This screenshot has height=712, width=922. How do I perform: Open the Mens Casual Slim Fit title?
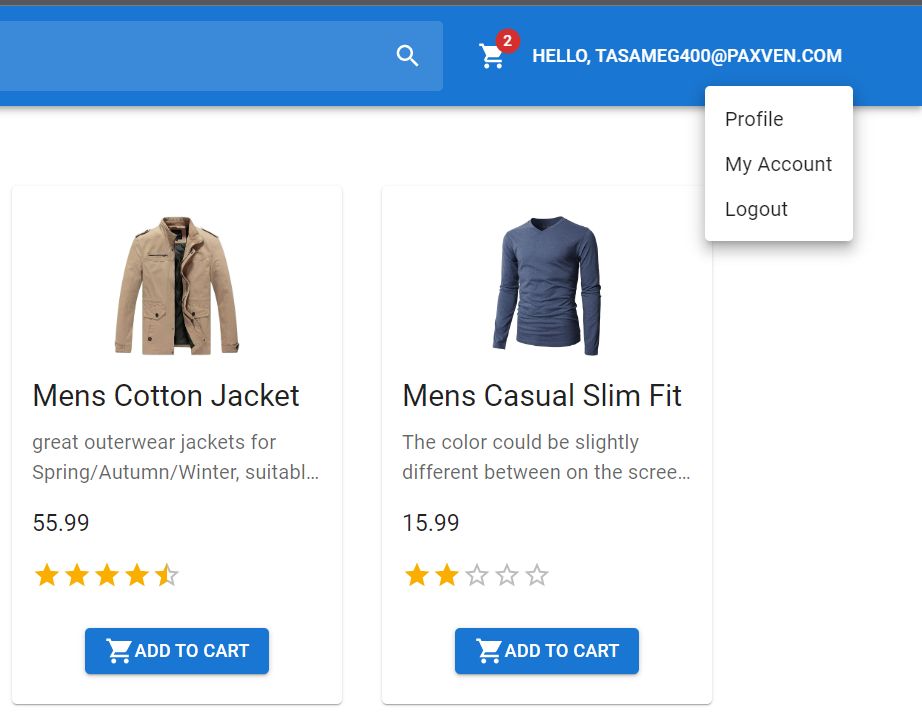[x=542, y=395]
